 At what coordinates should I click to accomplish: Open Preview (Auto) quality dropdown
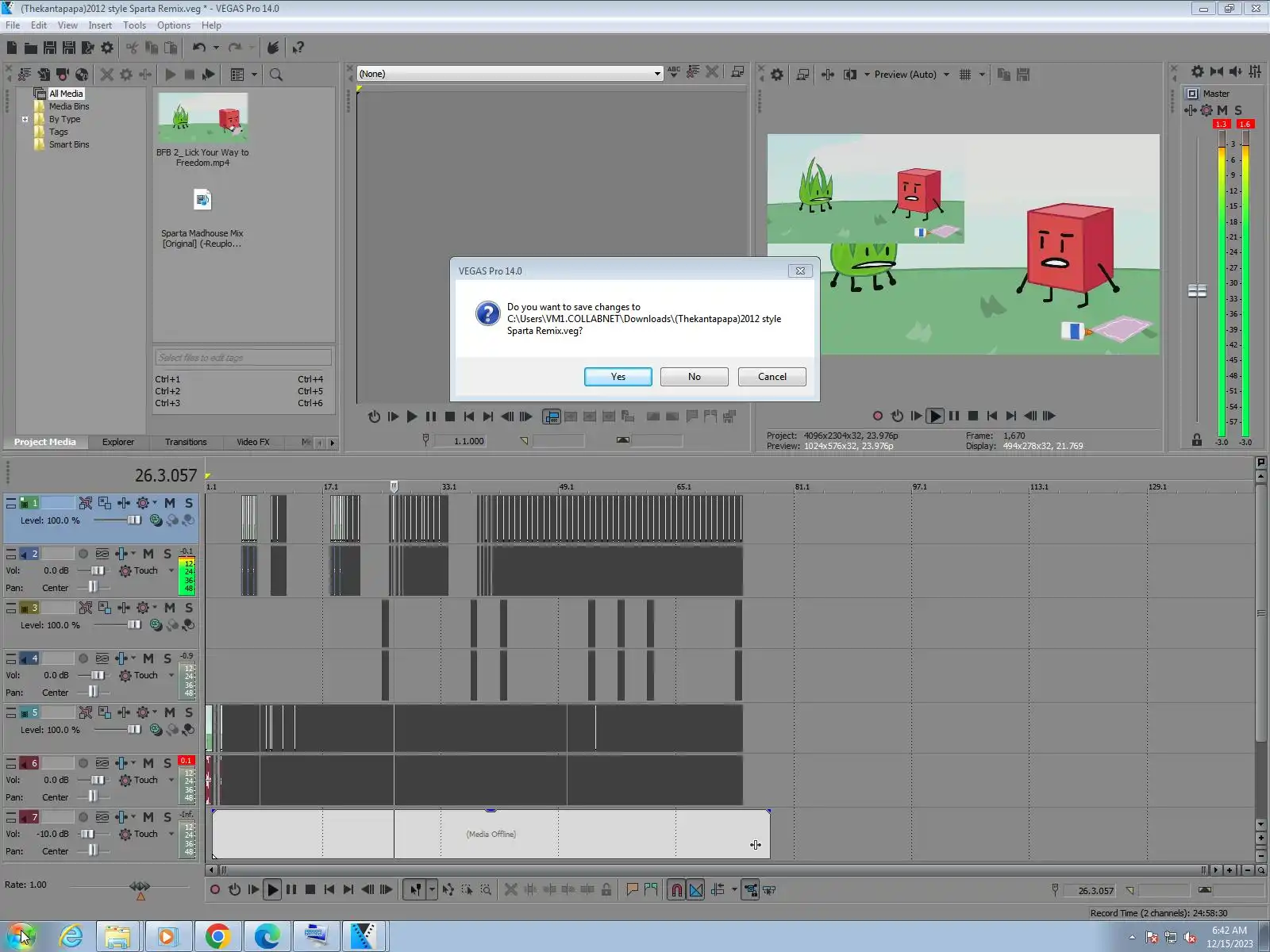(x=946, y=75)
